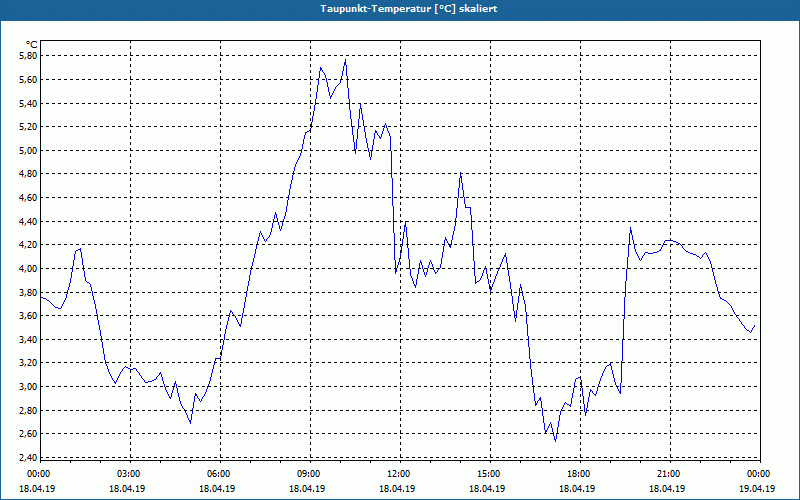Click the °C unit label on the axis

pyautogui.click(x=31, y=45)
